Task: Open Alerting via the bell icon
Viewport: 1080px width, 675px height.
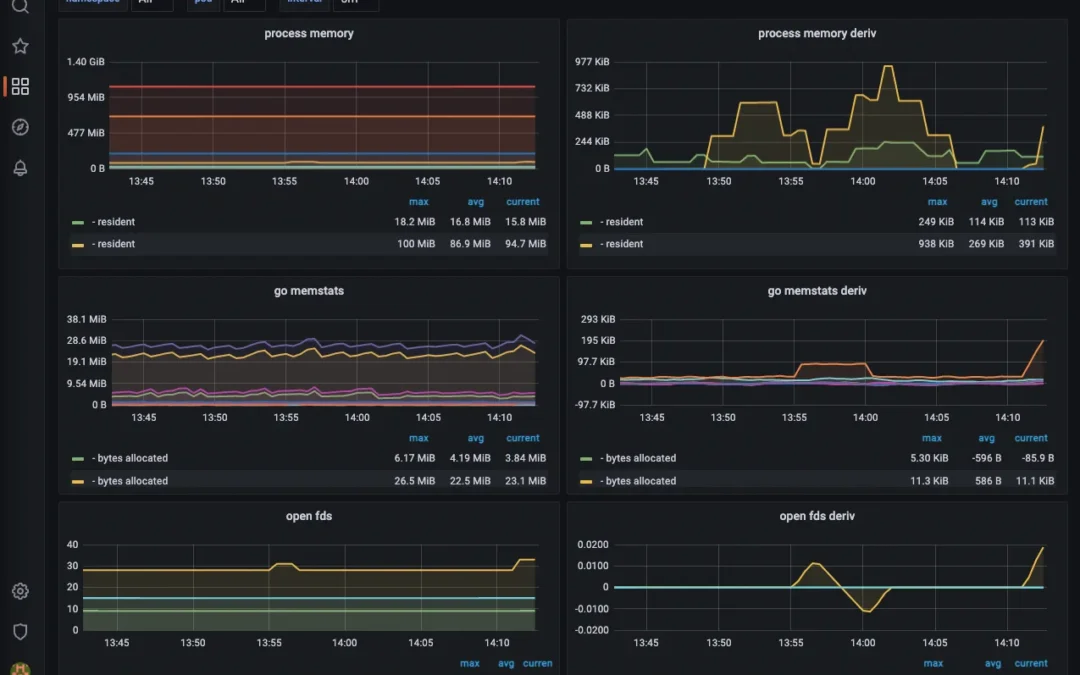Action: [20, 168]
